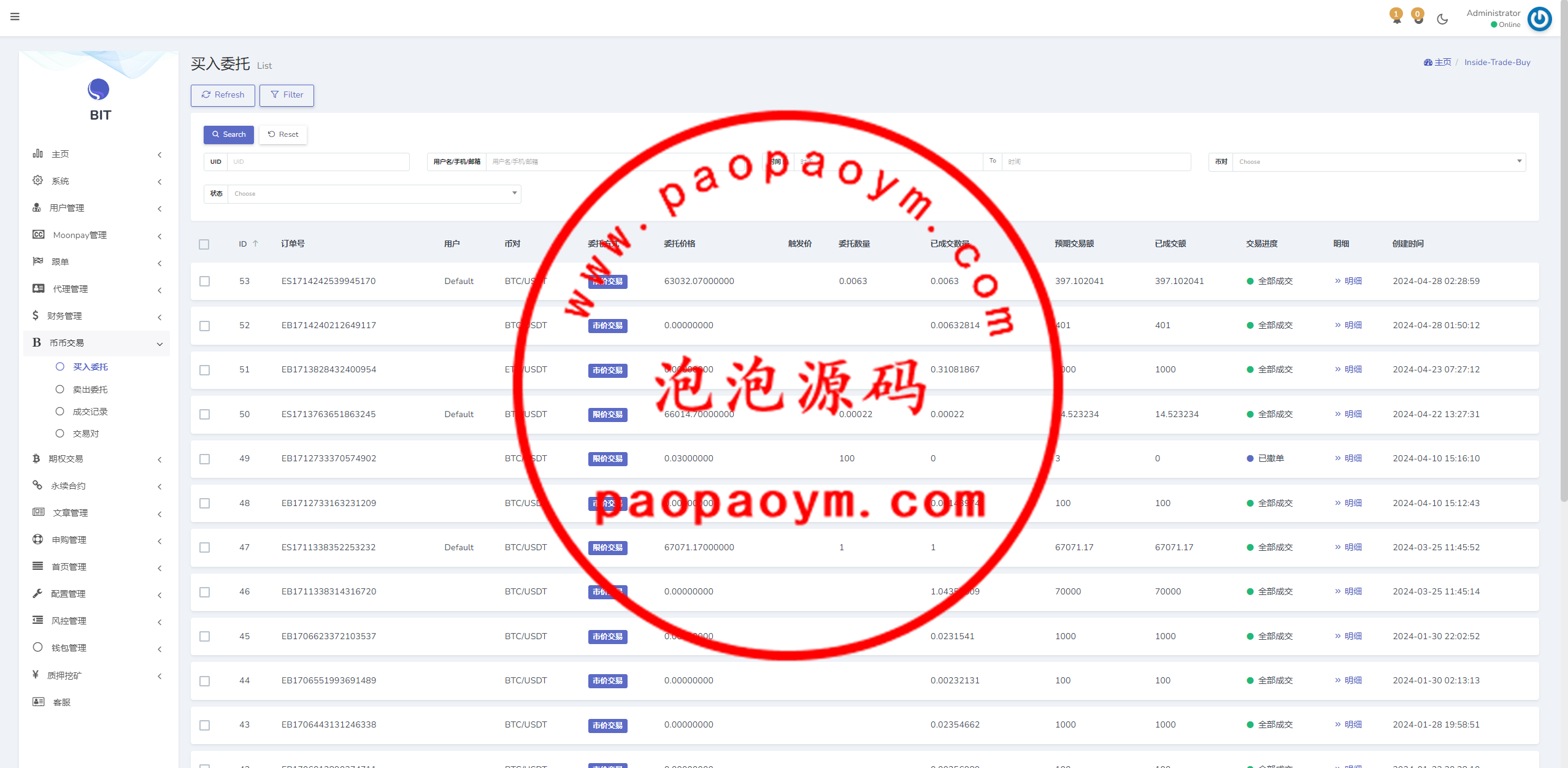
Task: Click the BIT logo icon
Action: pos(98,90)
